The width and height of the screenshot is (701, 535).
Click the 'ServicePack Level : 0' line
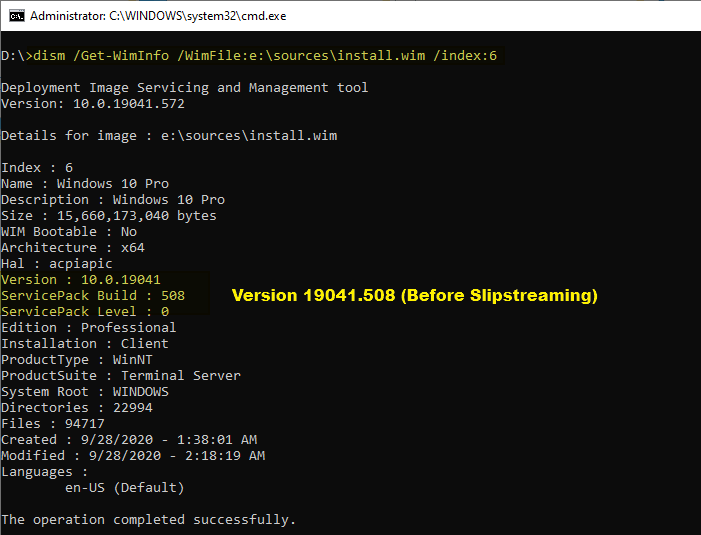tap(85, 312)
